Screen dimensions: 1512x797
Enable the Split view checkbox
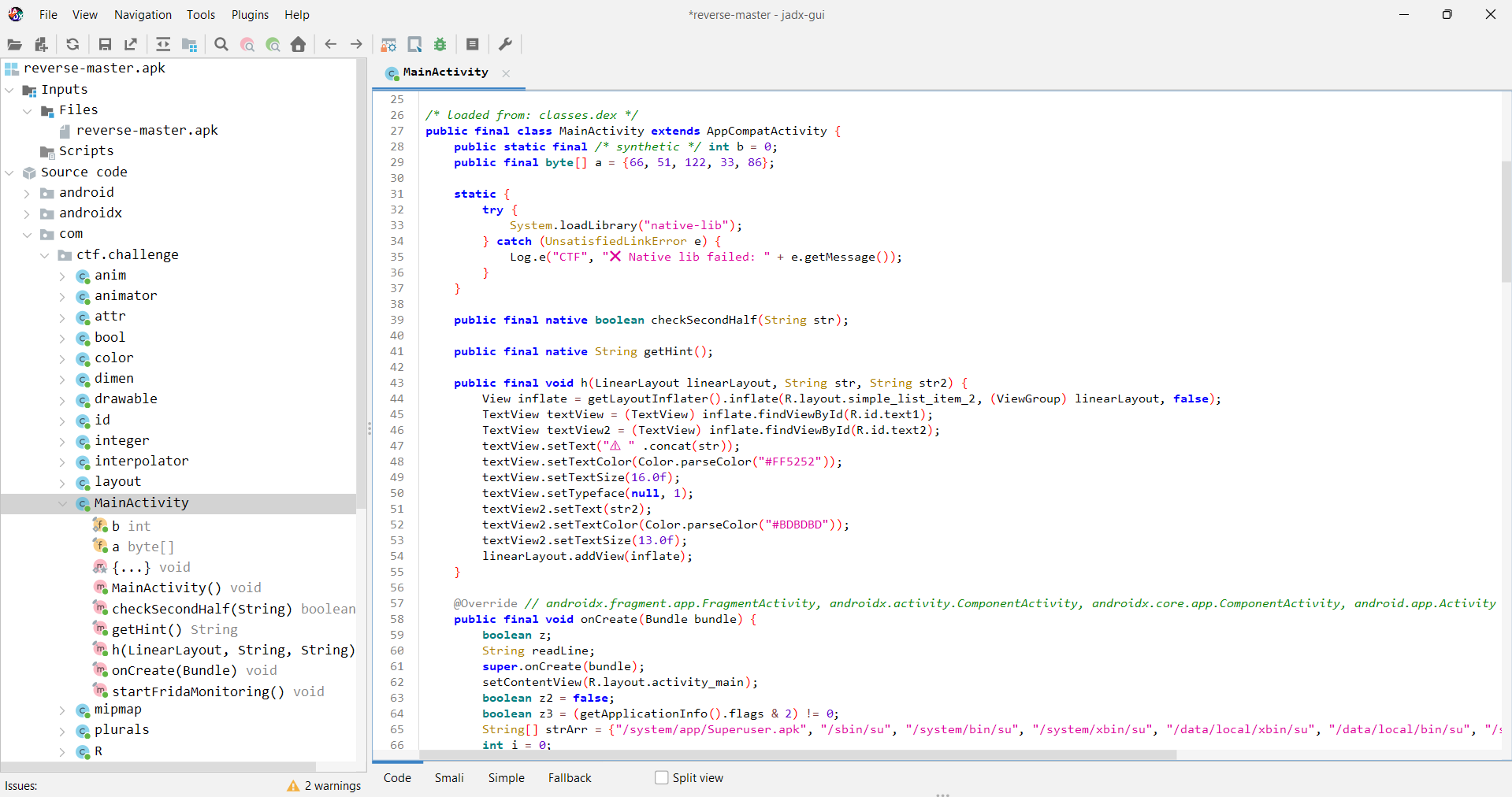click(662, 778)
